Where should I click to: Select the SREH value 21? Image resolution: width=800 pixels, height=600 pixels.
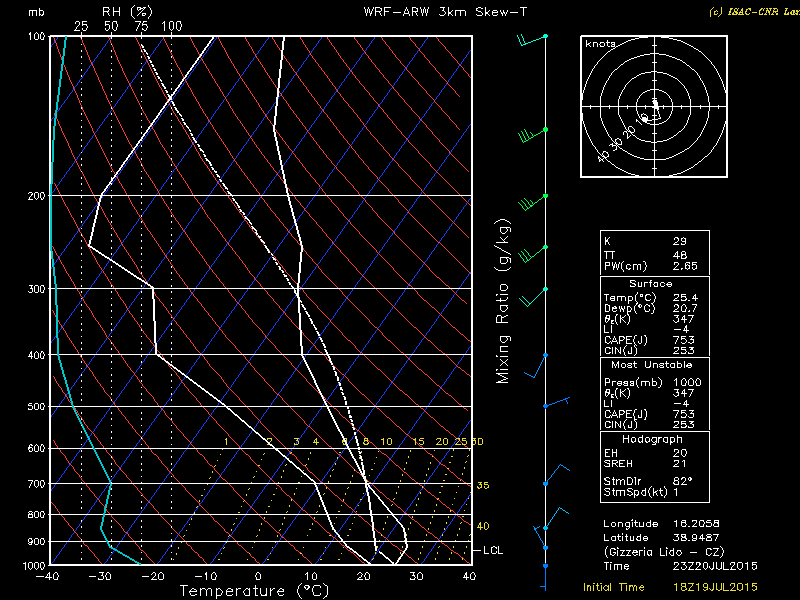pyautogui.click(x=680, y=464)
